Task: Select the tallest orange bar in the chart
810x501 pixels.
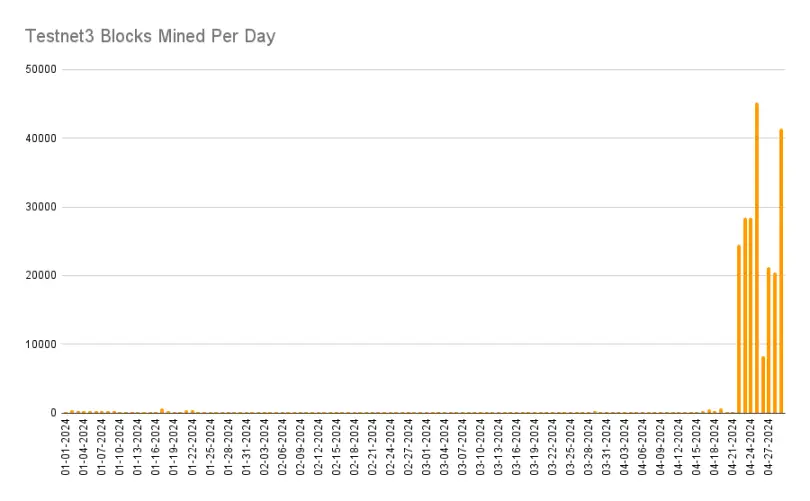Action: [x=757, y=258]
